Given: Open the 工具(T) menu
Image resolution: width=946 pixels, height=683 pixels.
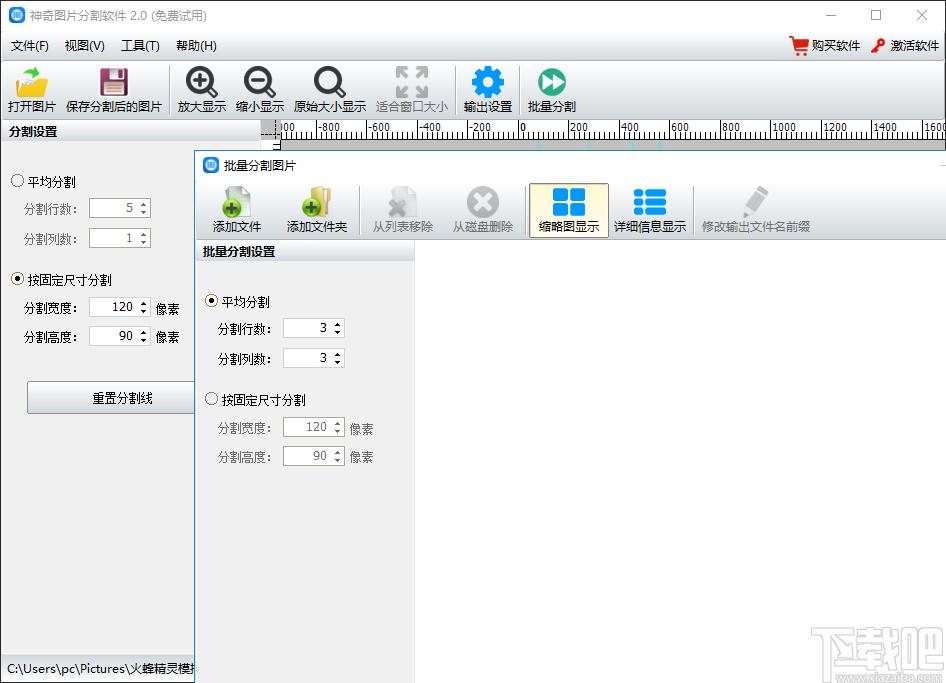Looking at the screenshot, I should pos(140,46).
